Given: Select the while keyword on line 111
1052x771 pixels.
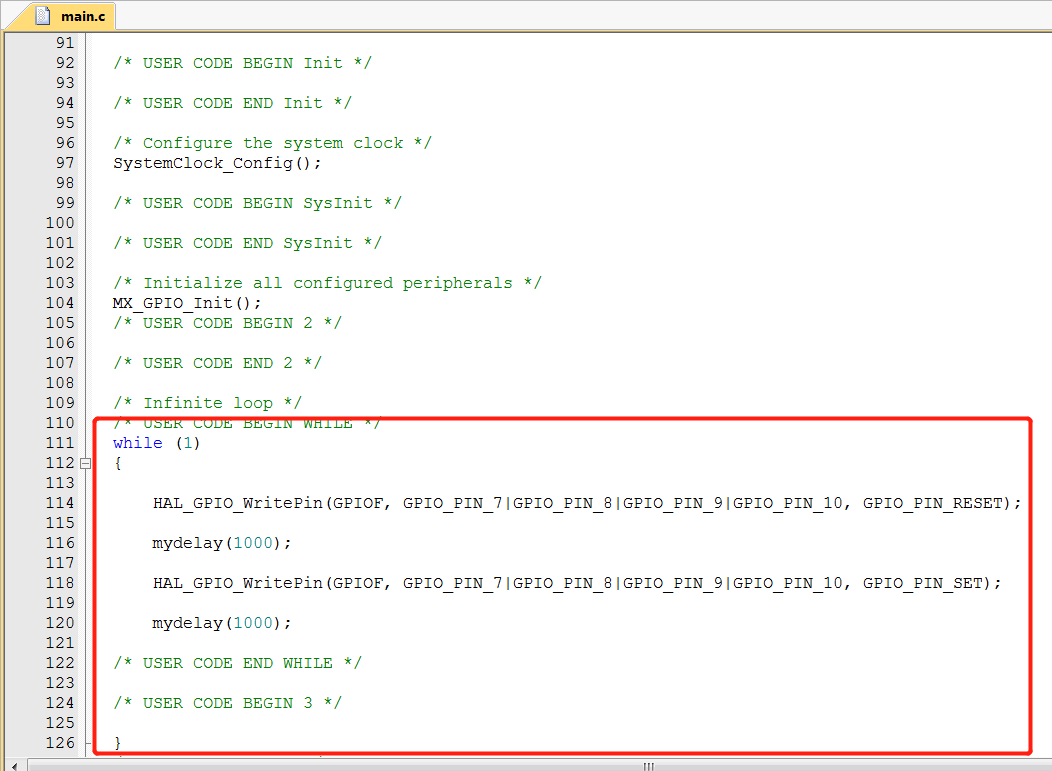Looking at the screenshot, I should (137, 442).
